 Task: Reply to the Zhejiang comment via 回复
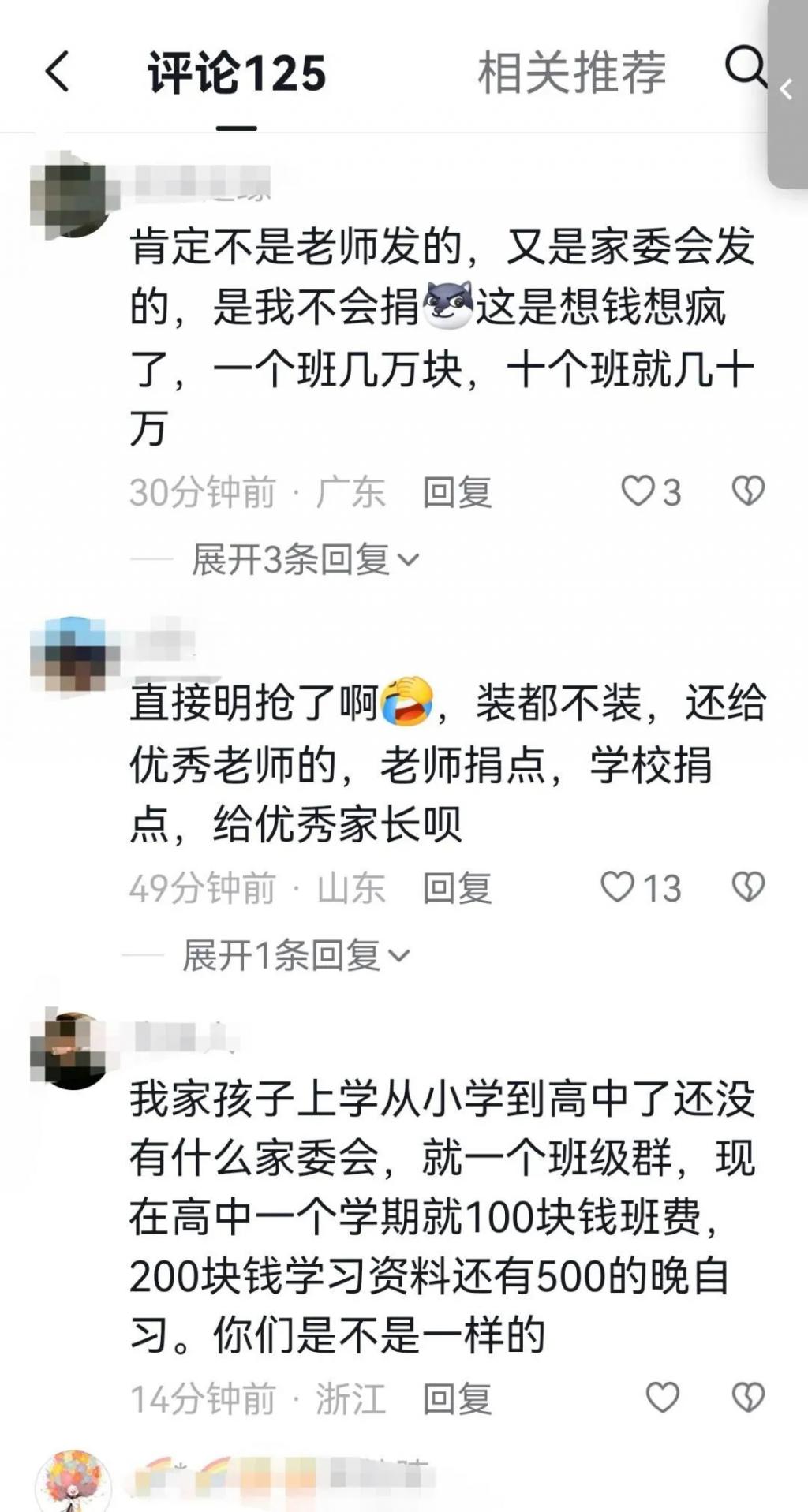pyautogui.click(x=457, y=1399)
